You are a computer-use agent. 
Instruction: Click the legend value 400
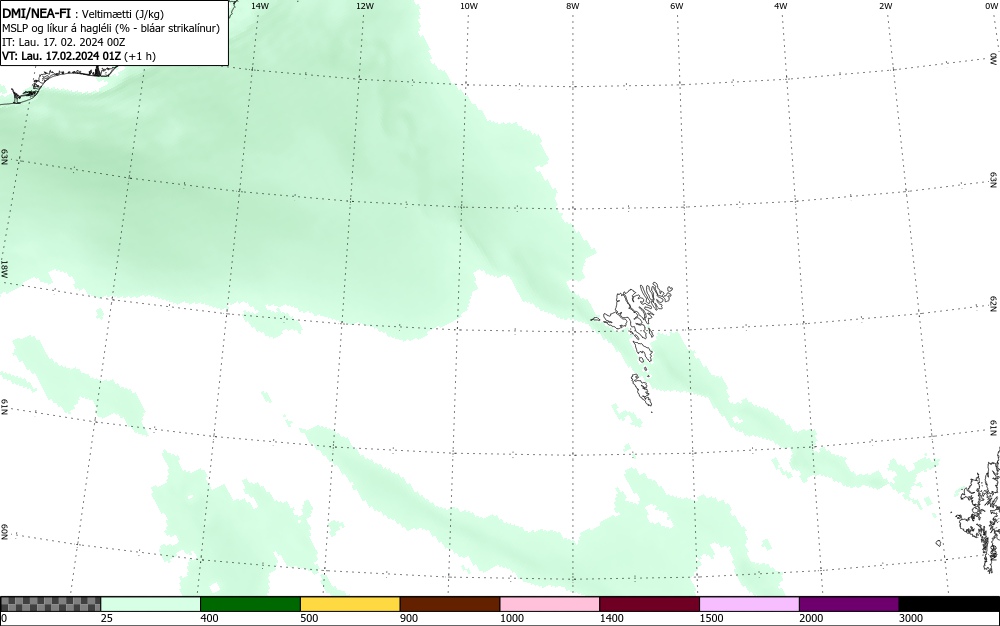click(x=209, y=618)
